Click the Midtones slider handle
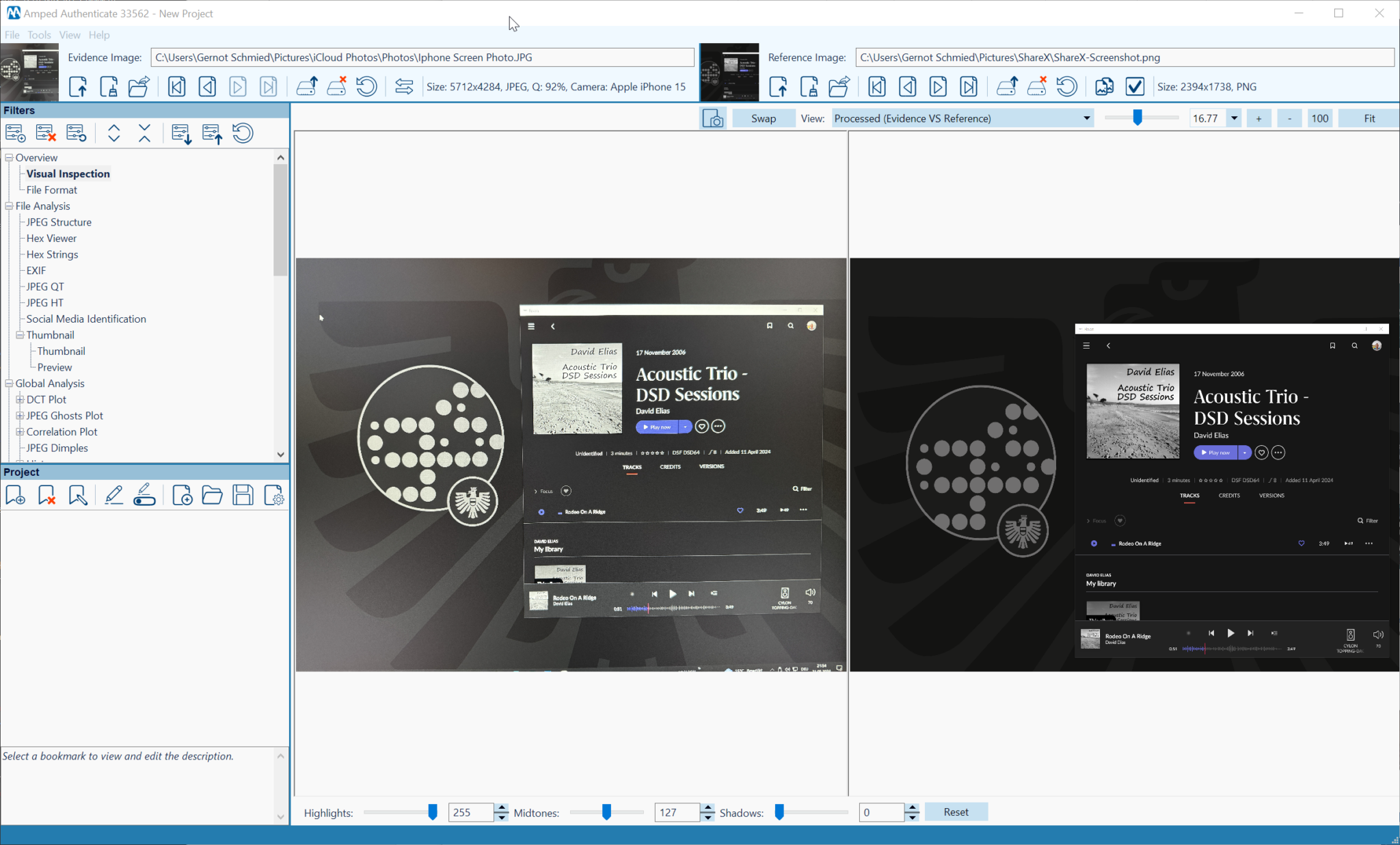 [x=606, y=812]
